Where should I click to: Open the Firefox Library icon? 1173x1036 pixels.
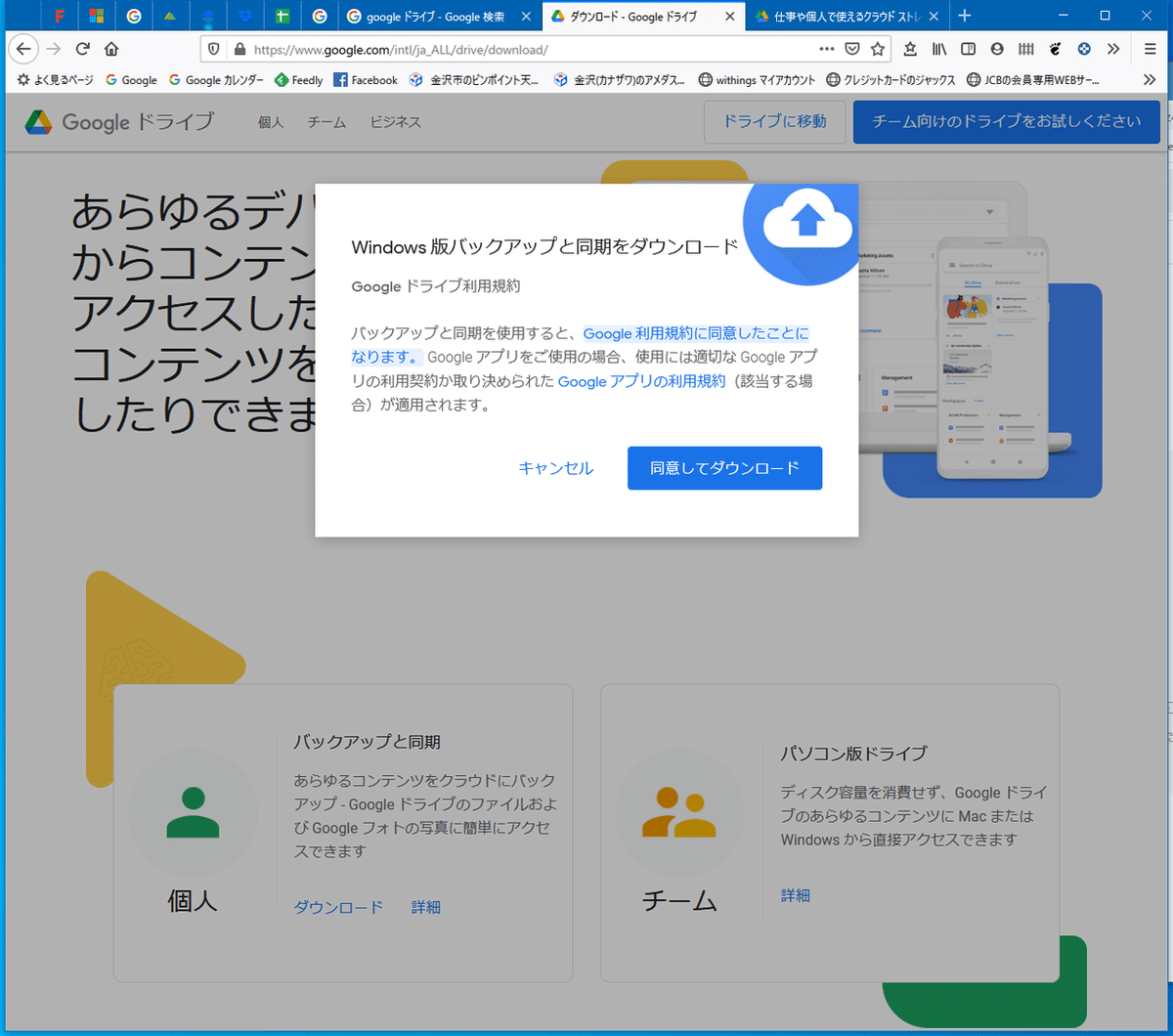[x=941, y=48]
